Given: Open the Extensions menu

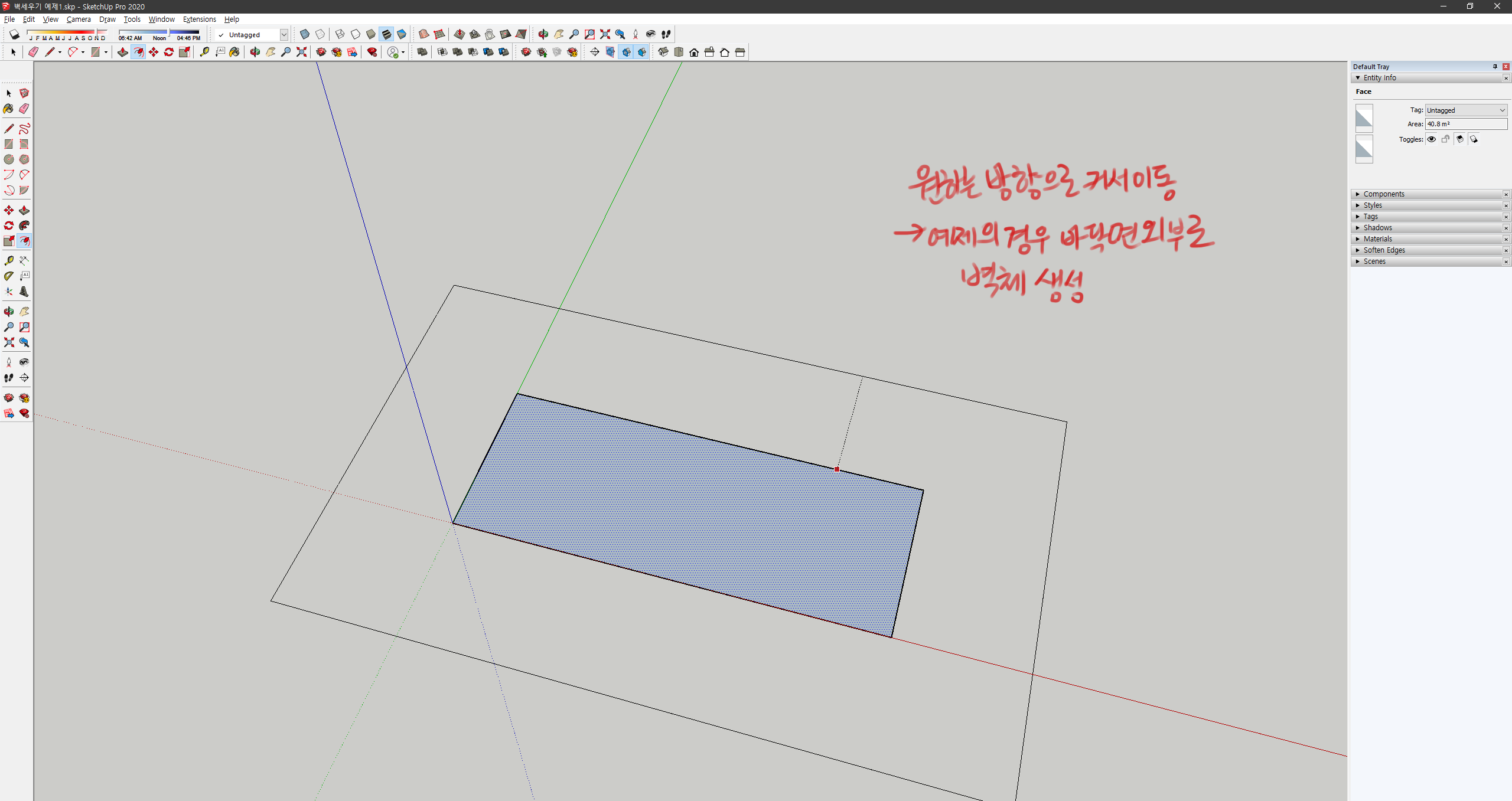Looking at the screenshot, I should pos(199,19).
